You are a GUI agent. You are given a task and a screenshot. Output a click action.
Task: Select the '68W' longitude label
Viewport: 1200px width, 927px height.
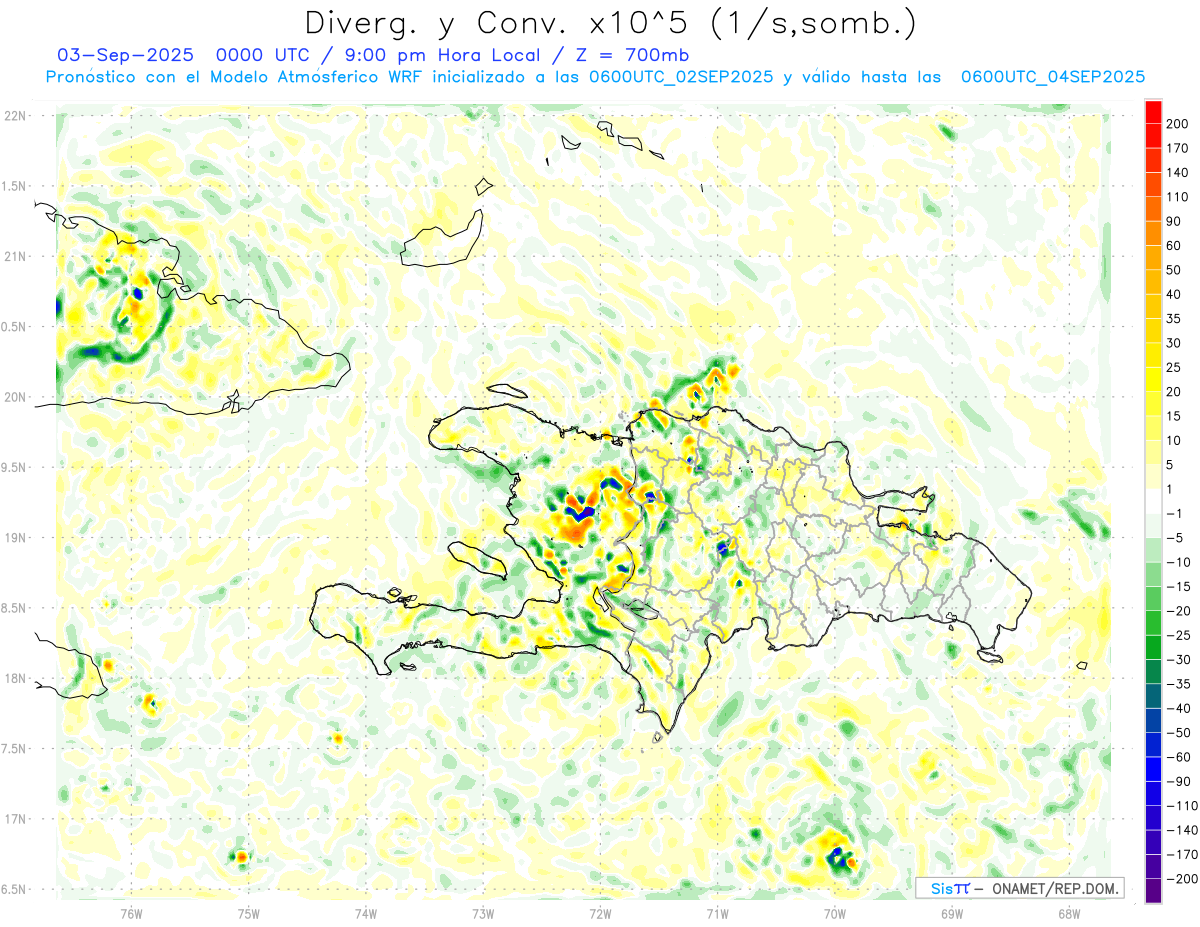pyautogui.click(x=1068, y=913)
